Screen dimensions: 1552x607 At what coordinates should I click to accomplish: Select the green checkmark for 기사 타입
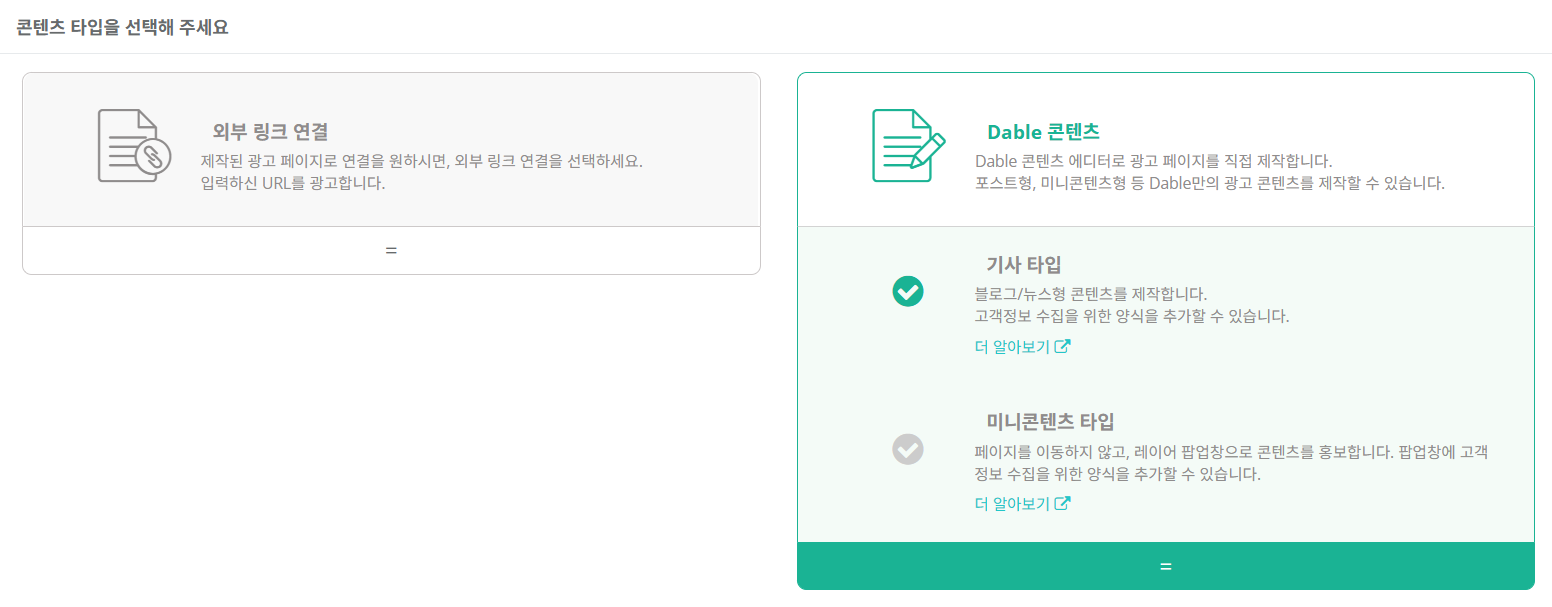tap(908, 291)
